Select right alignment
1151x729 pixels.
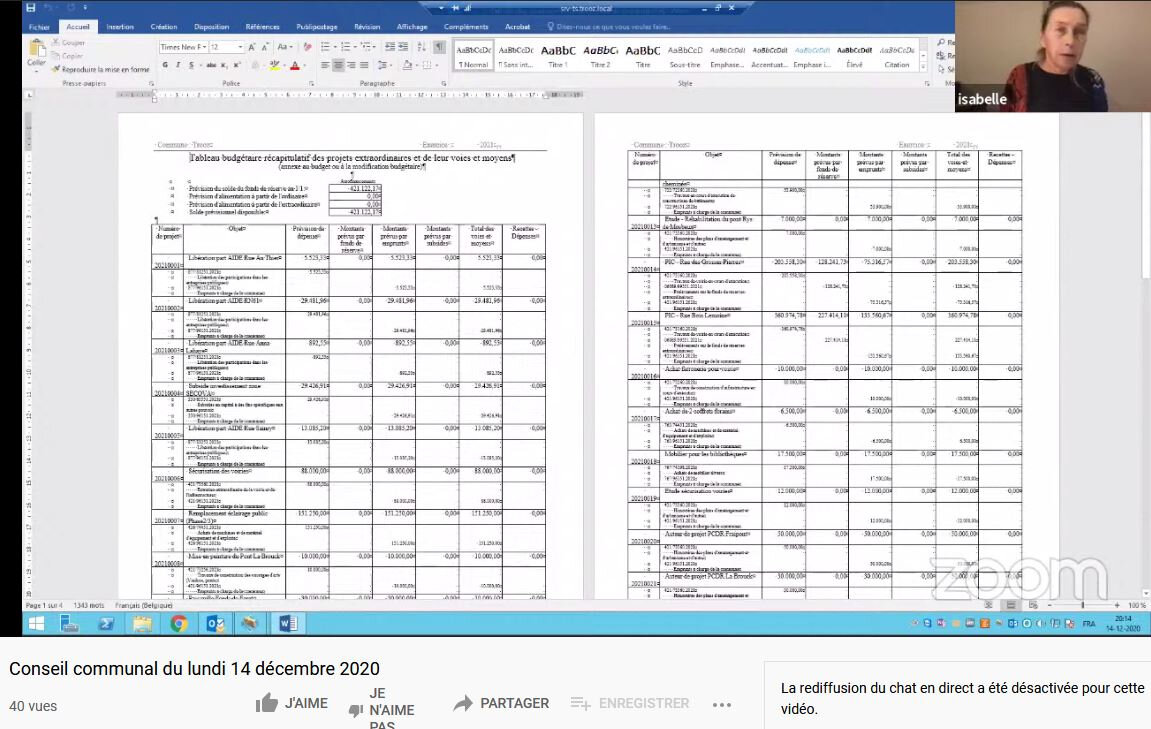tap(351, 65)
